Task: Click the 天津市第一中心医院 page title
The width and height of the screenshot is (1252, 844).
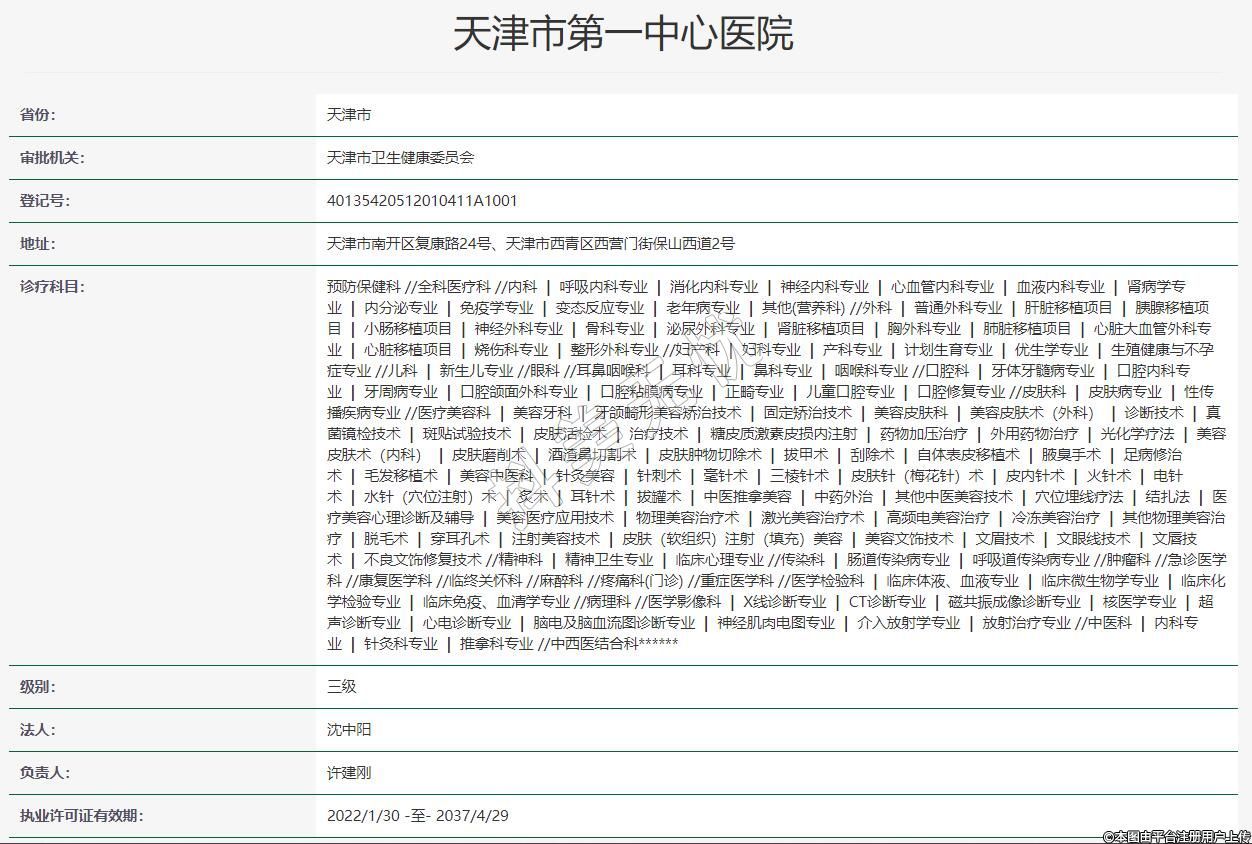Action: pyautogui.click(x=624, y=34)
